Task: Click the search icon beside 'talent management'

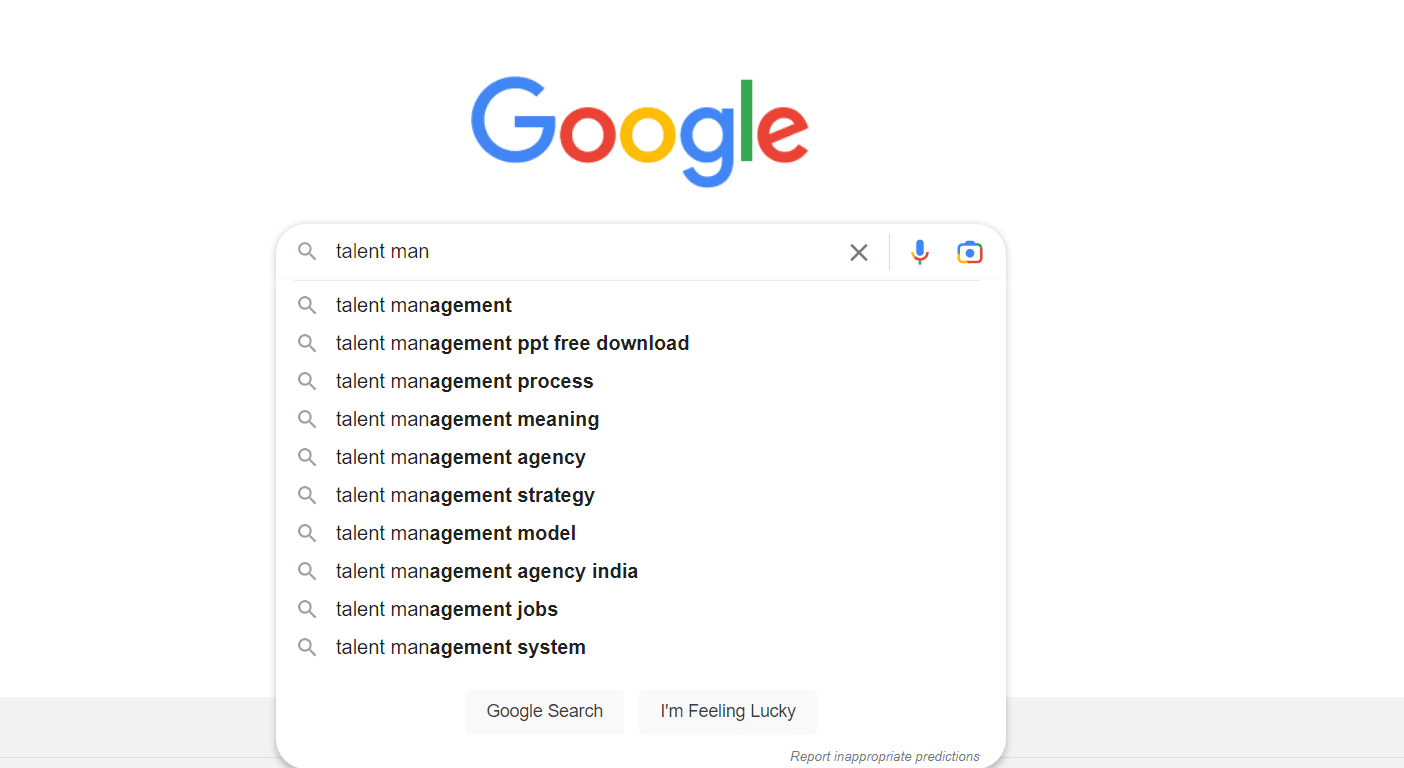Action: coord(307,305)
